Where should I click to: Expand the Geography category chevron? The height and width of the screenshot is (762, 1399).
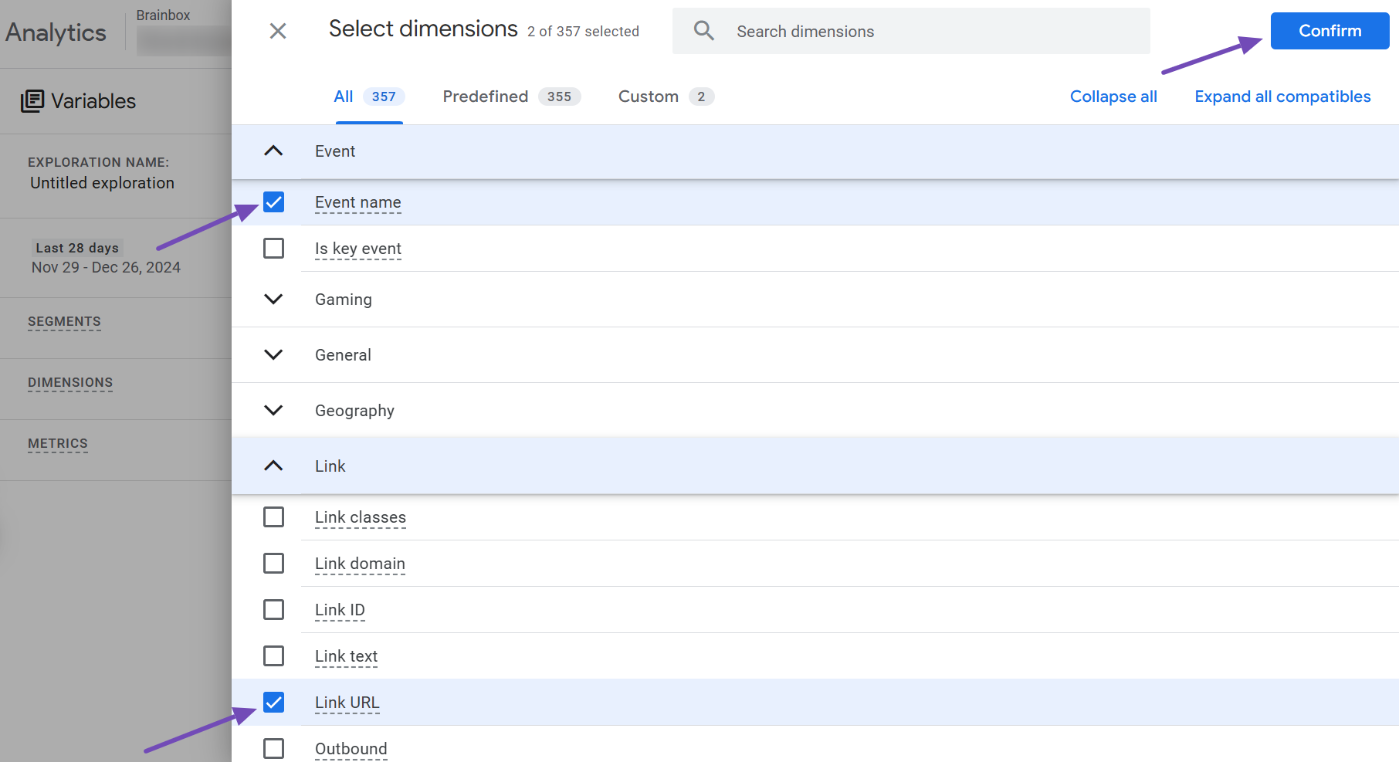[x=273, y=410]
